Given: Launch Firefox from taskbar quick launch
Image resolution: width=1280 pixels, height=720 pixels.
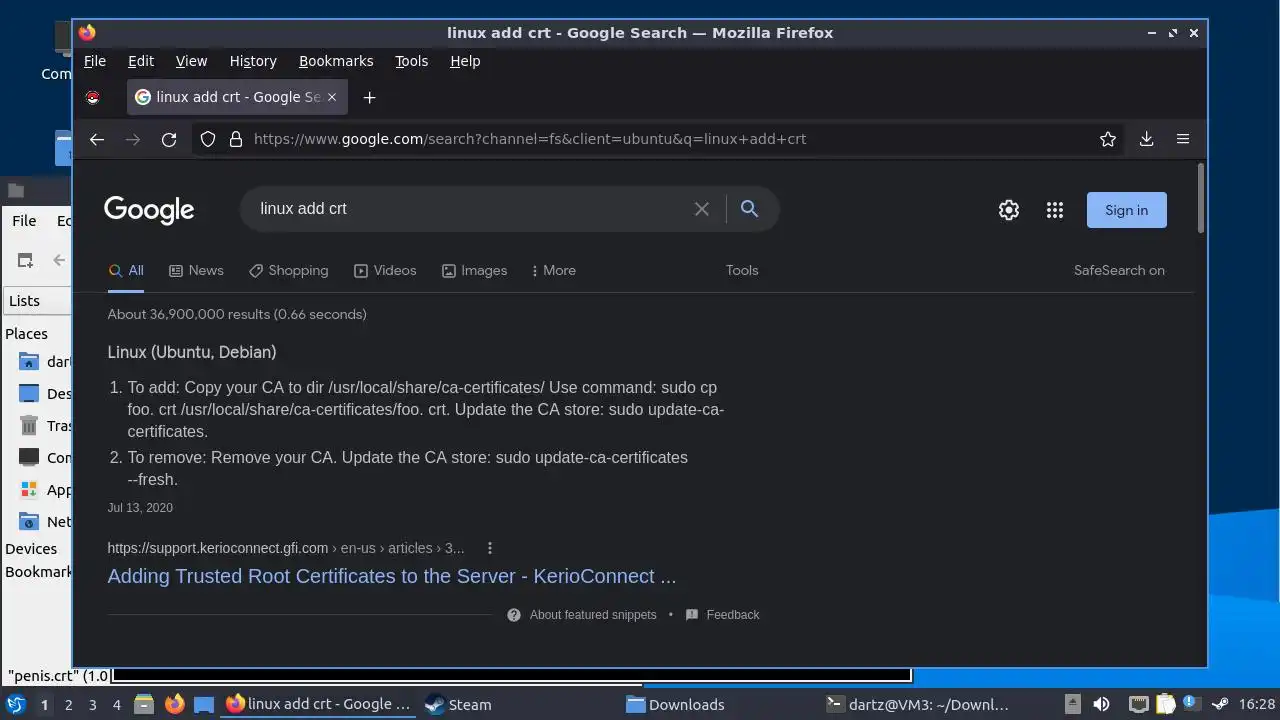Looking at the screenshot, I should point(174,705).
